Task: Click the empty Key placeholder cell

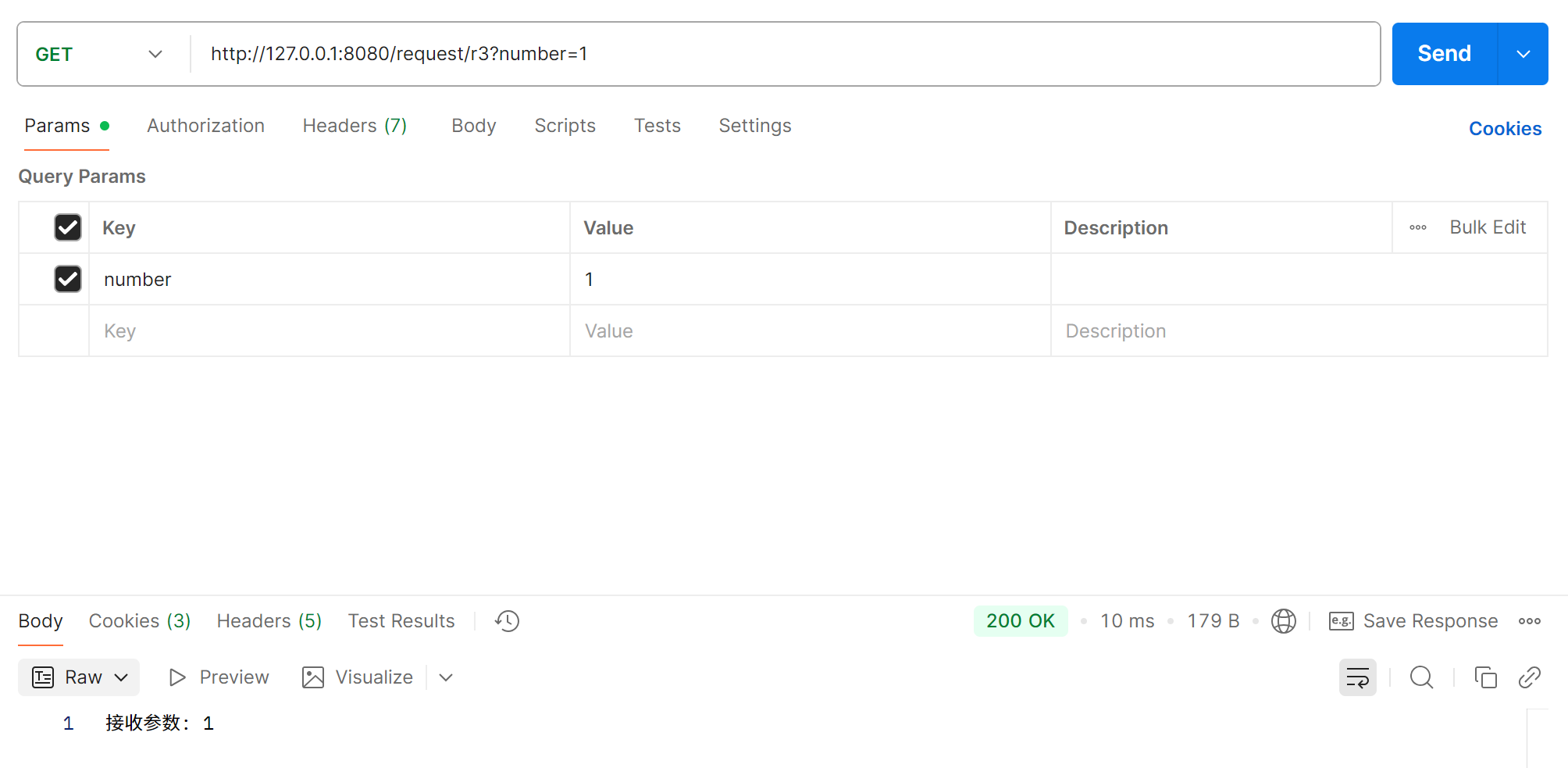Action: [x=330, y=330]
